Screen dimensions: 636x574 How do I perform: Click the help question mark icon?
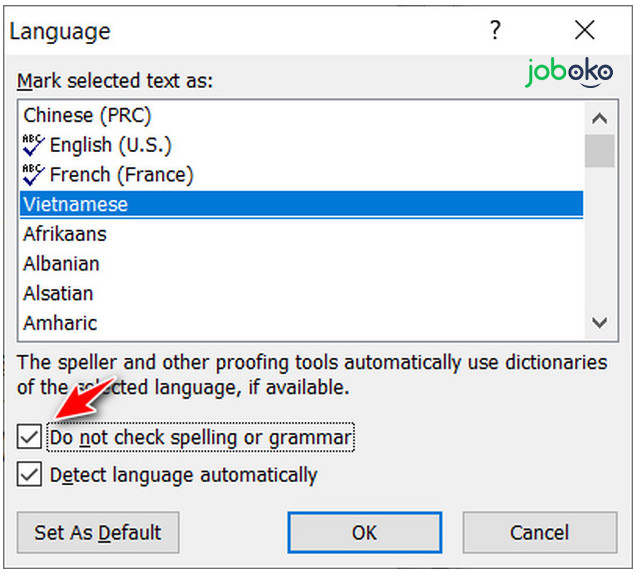[495, 31]
